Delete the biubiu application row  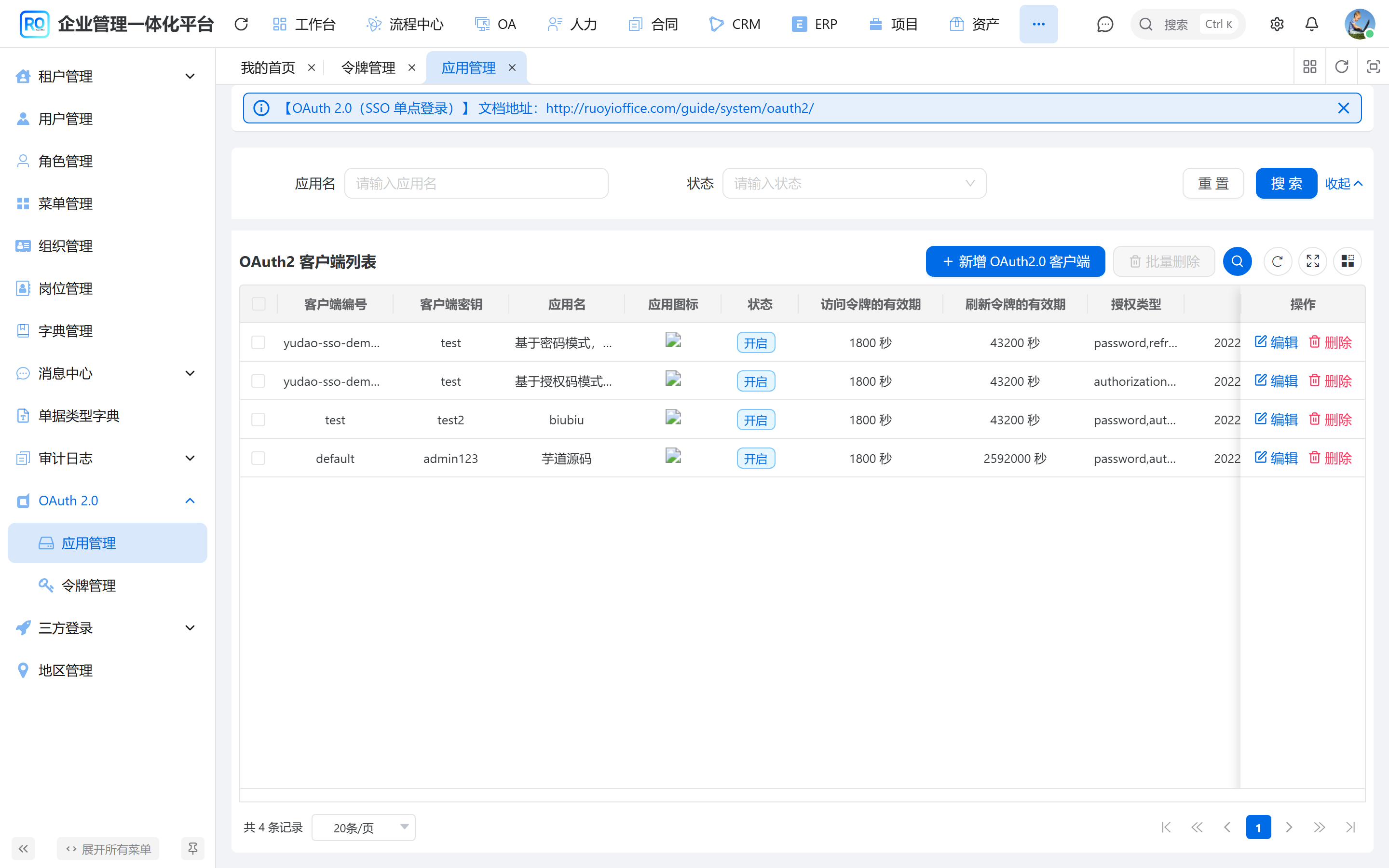[1330, 419]
